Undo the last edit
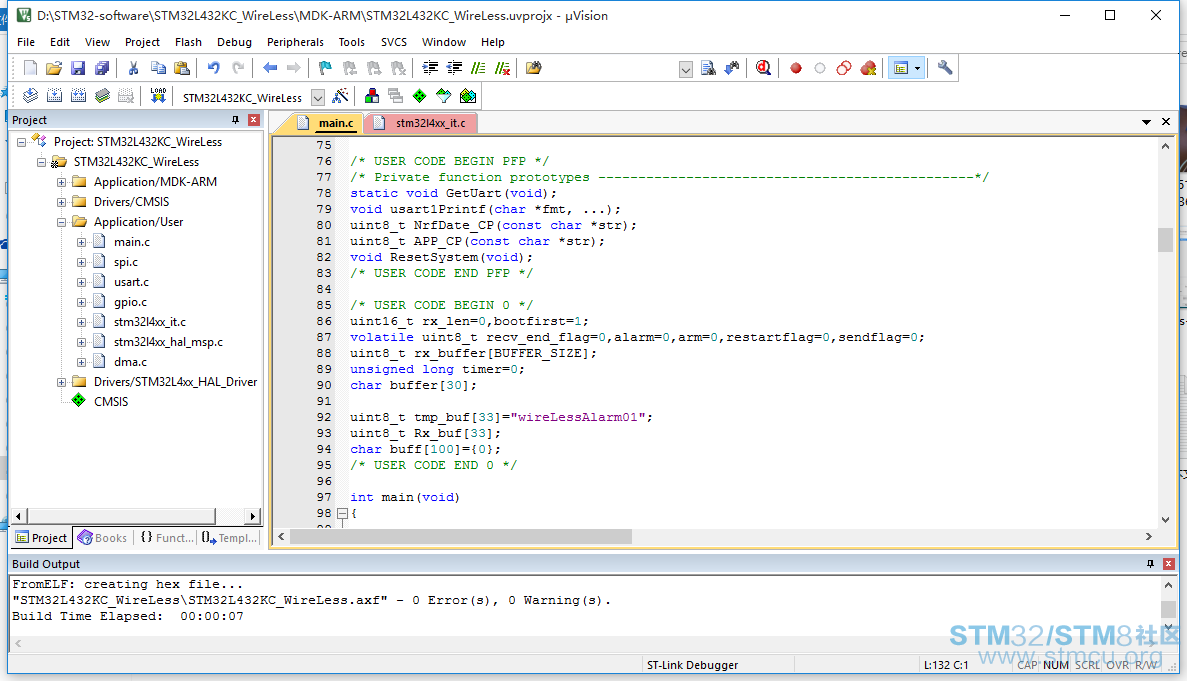The width and height of the screenshot is (1187, 681). 213,68
